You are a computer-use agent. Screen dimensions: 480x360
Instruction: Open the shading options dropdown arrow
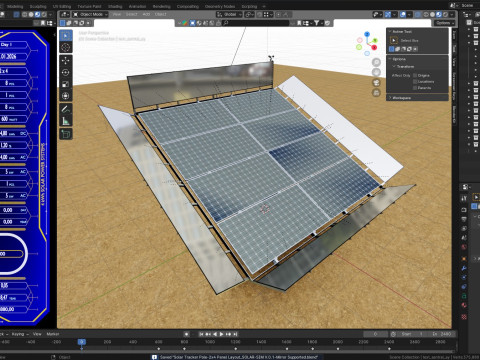click(452, 14)
